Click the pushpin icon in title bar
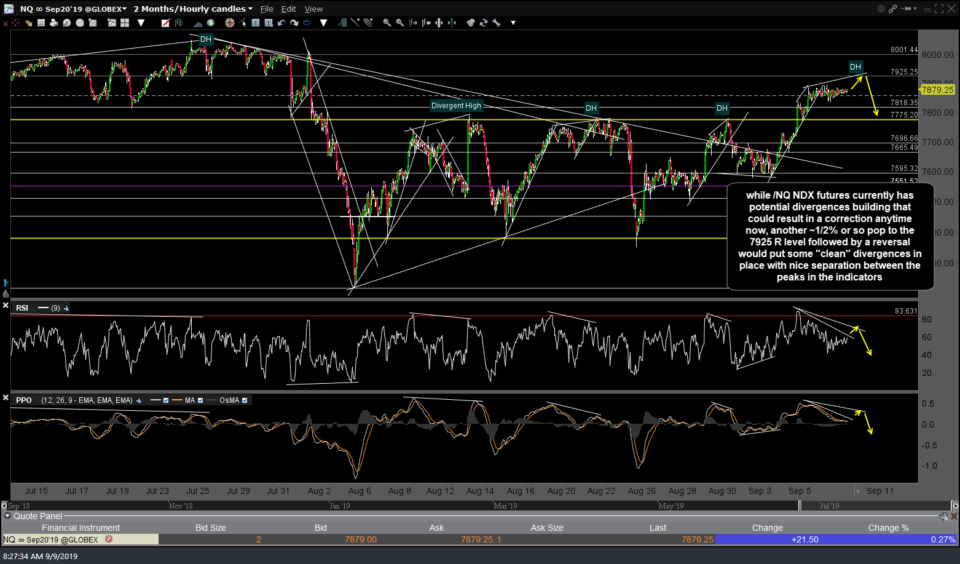The image size is (960, 564). click(906, 9)
